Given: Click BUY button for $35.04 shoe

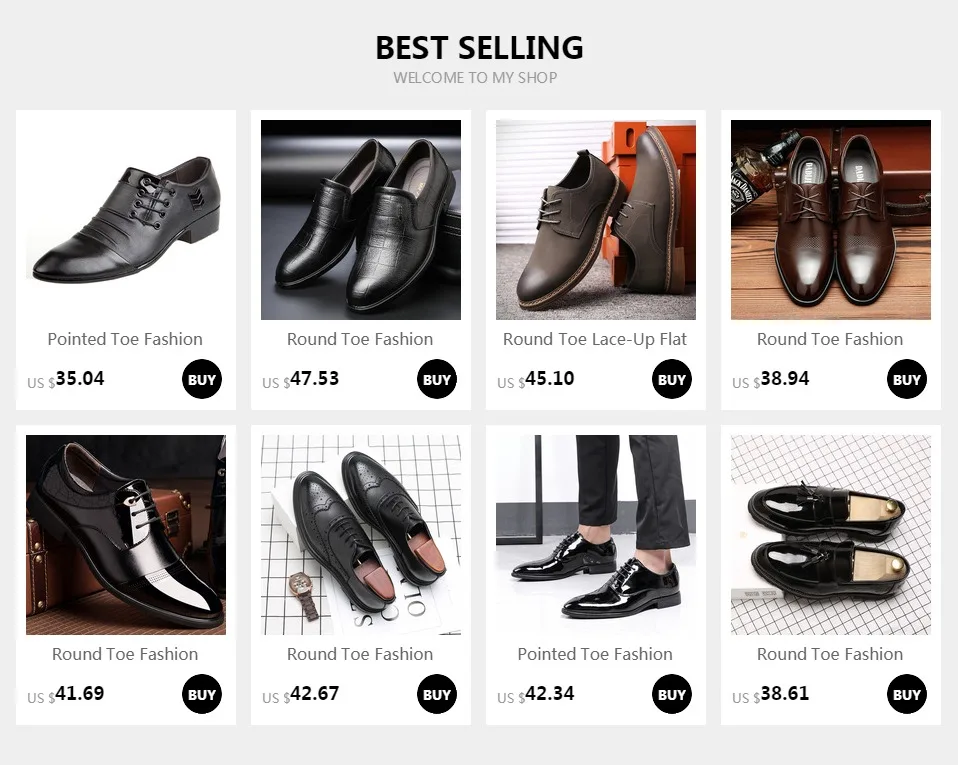Looking at the screenshot, I should pos(202,380).
